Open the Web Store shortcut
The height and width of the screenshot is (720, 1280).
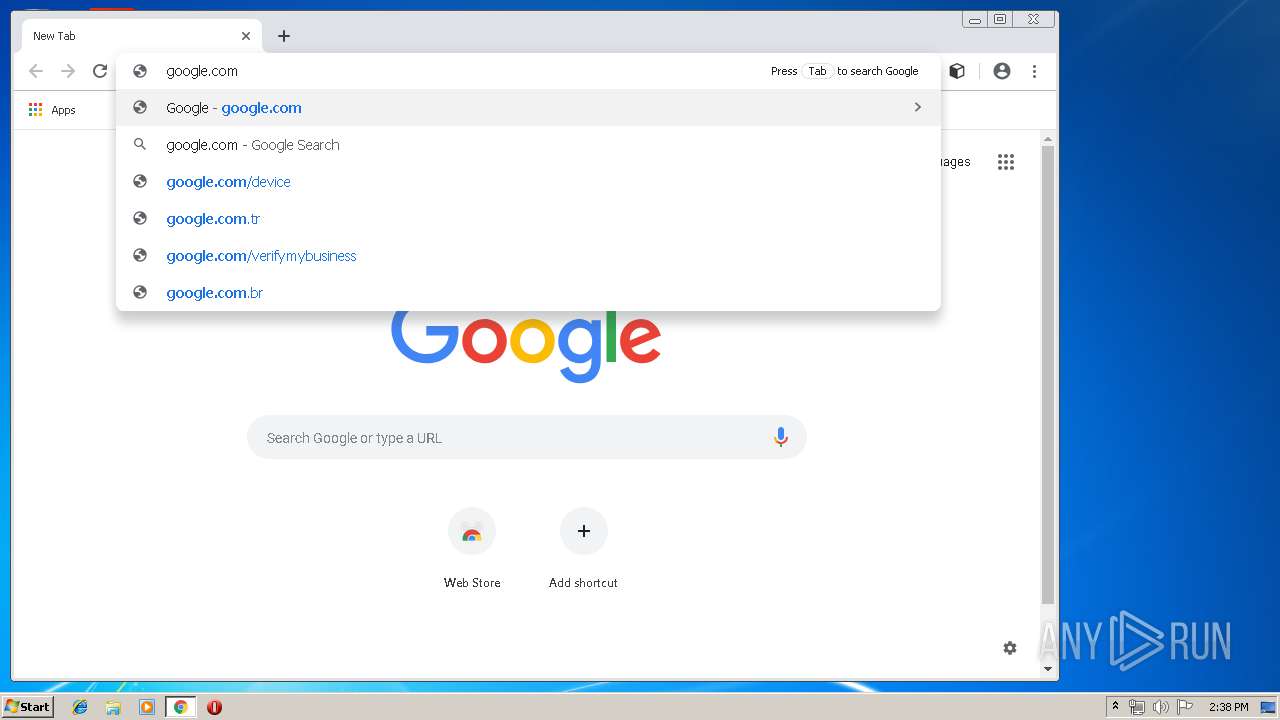pyautogui.click(x=472, y=548)
